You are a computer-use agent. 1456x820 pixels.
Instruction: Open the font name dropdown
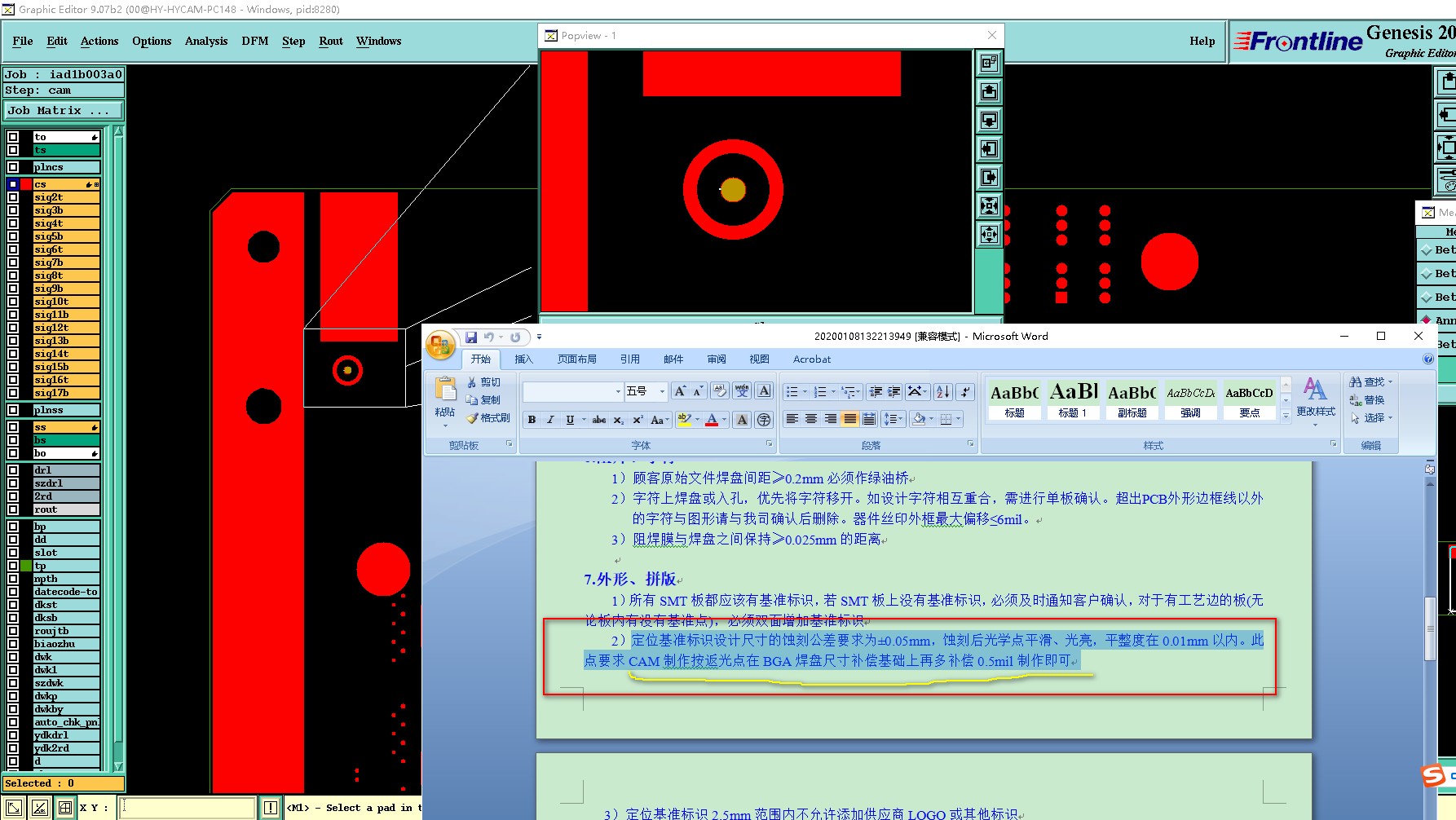[618, 391]
